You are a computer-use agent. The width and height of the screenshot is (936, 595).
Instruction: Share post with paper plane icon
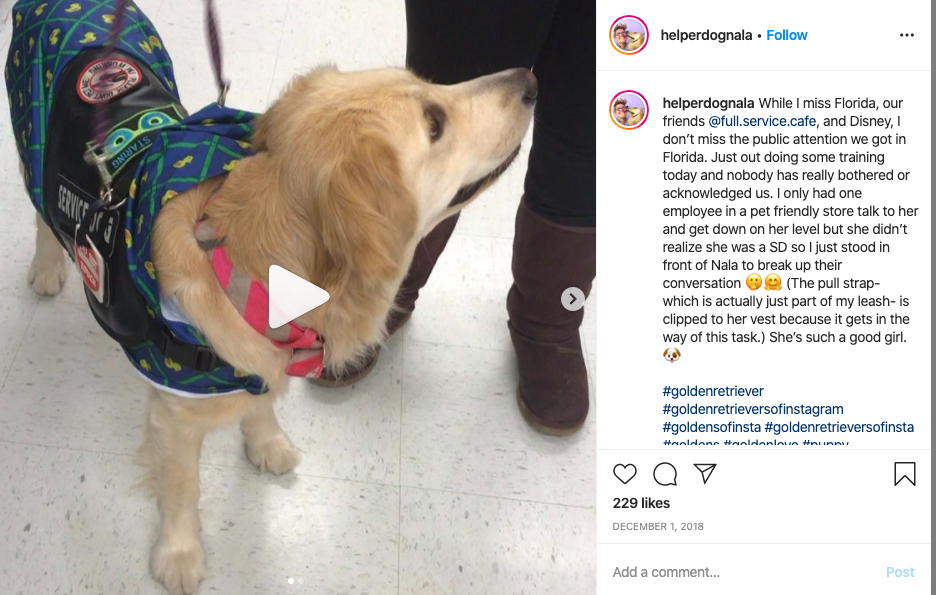click(x=705, y=474)
